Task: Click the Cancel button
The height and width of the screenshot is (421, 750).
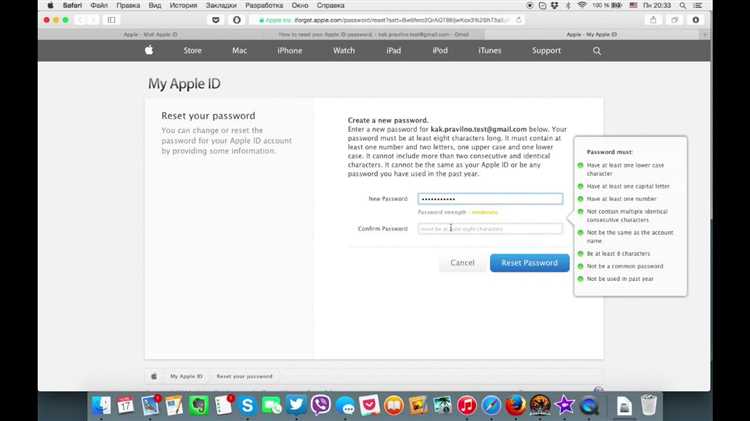Action: pos(463,263)
